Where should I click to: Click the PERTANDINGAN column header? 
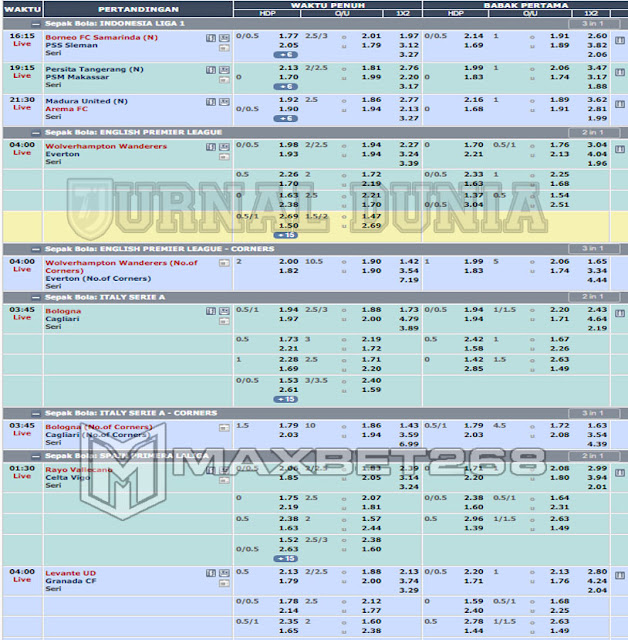coord(138,9)
